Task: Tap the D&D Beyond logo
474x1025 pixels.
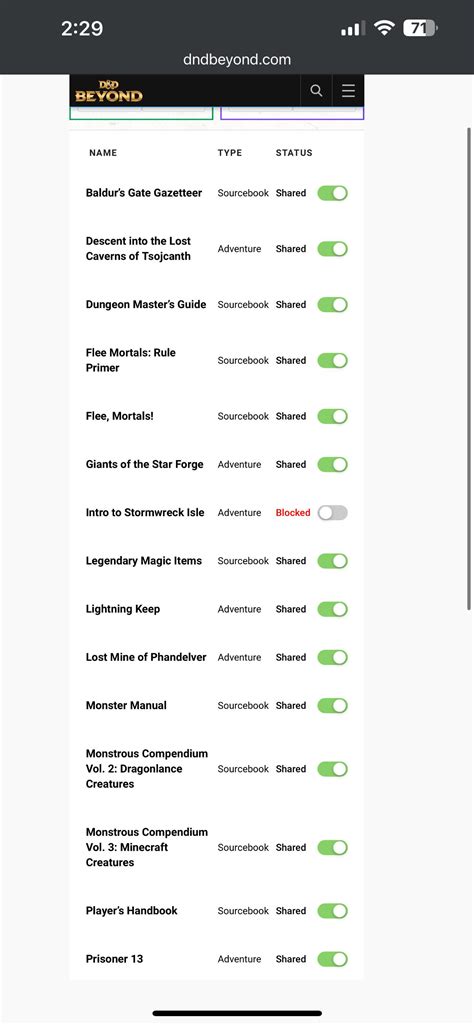Action: click(x=109, y=92)
